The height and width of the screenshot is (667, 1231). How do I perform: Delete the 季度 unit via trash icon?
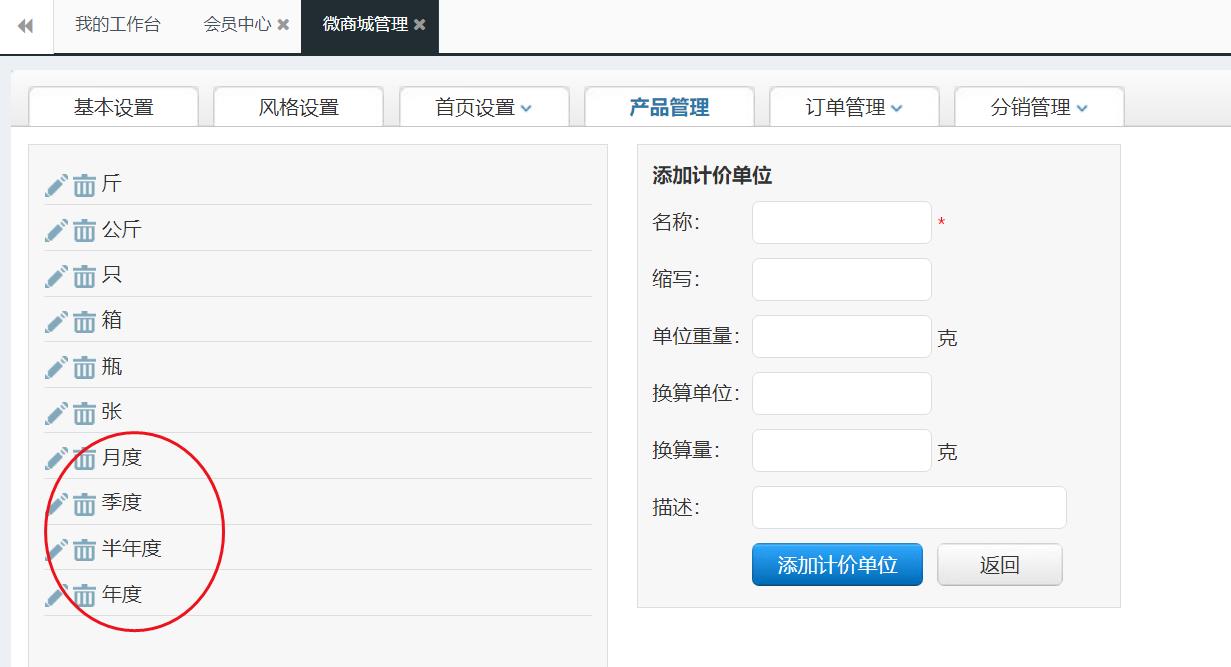click(x=84, y=504)
